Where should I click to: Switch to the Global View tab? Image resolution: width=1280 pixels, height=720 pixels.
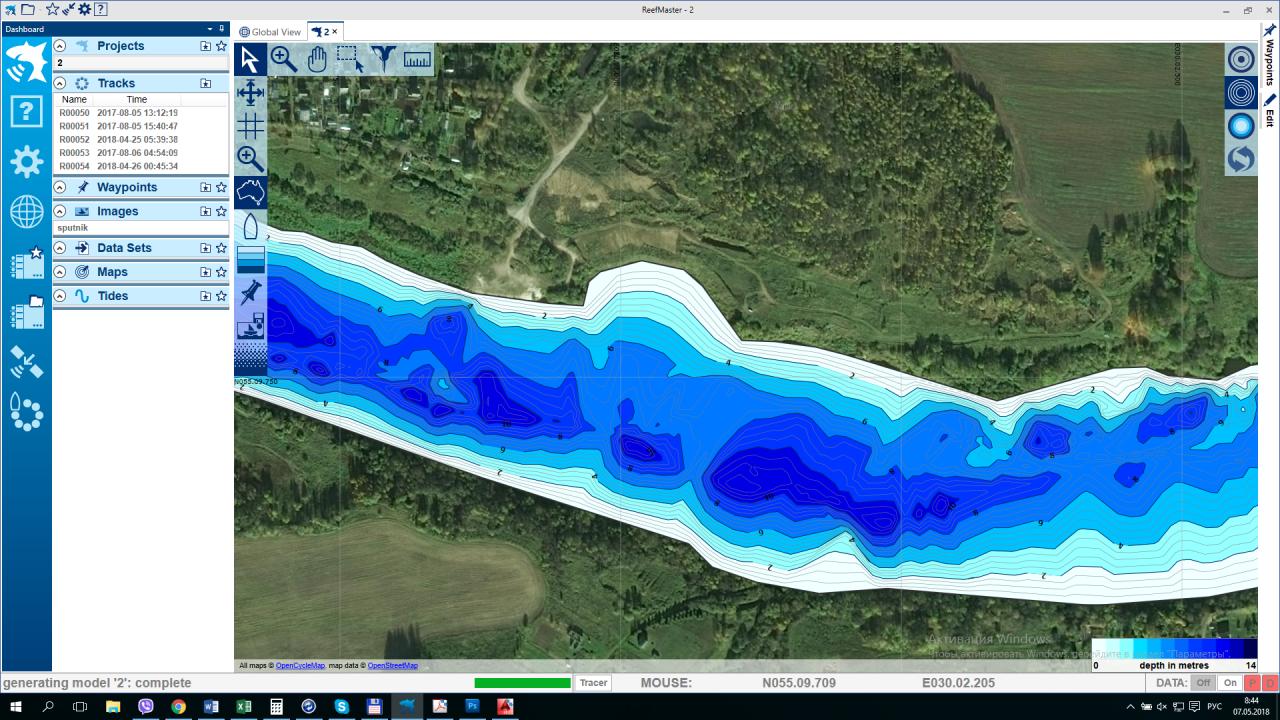270,32
